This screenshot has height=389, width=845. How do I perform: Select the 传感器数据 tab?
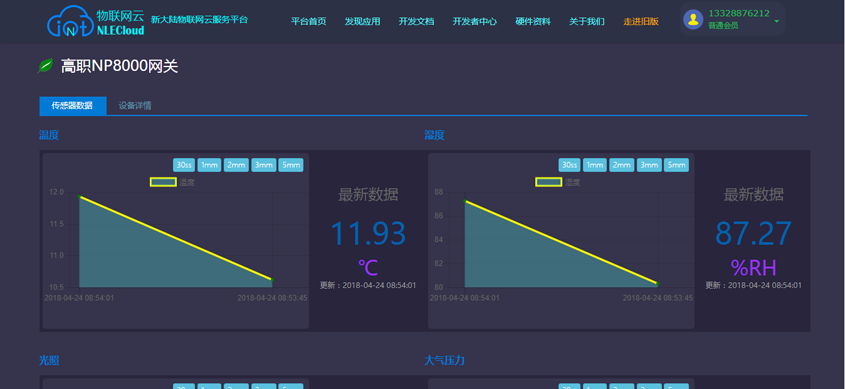(72, 106)
